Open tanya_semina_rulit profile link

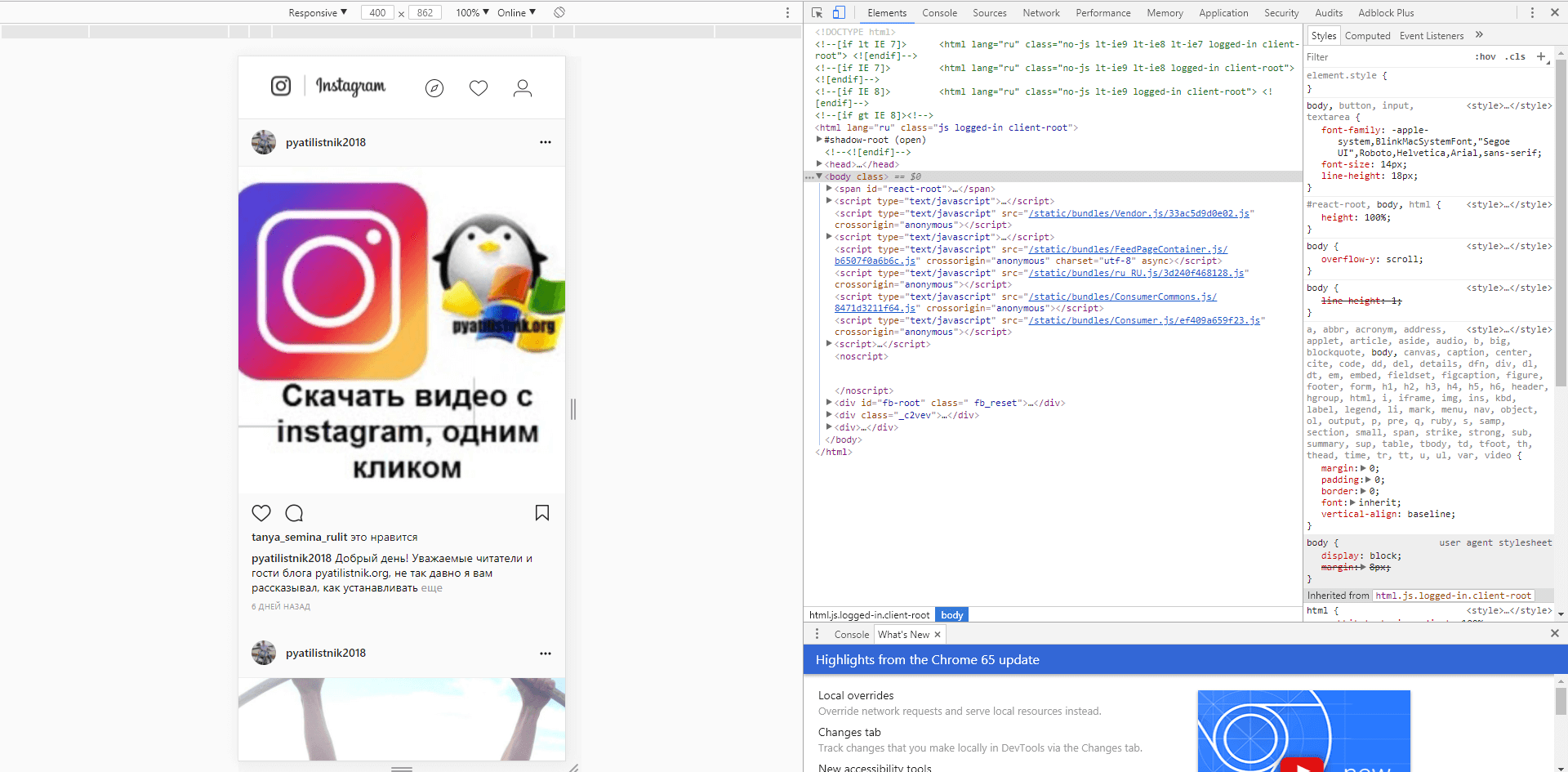coord(299,538)
